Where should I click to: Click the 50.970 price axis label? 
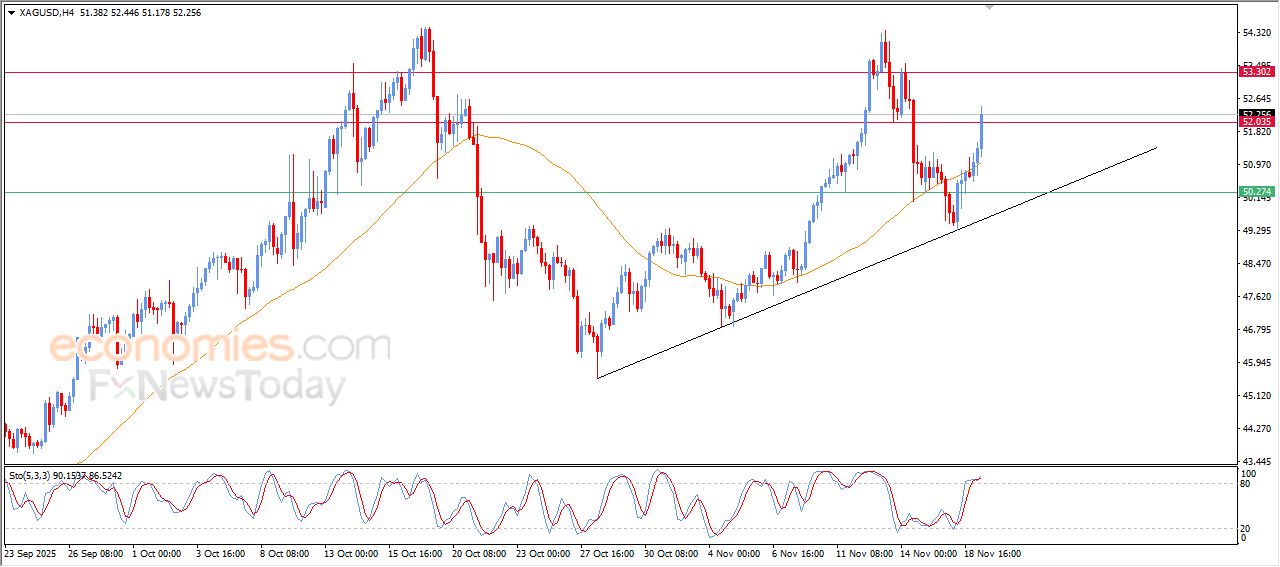coord(1256,164)
